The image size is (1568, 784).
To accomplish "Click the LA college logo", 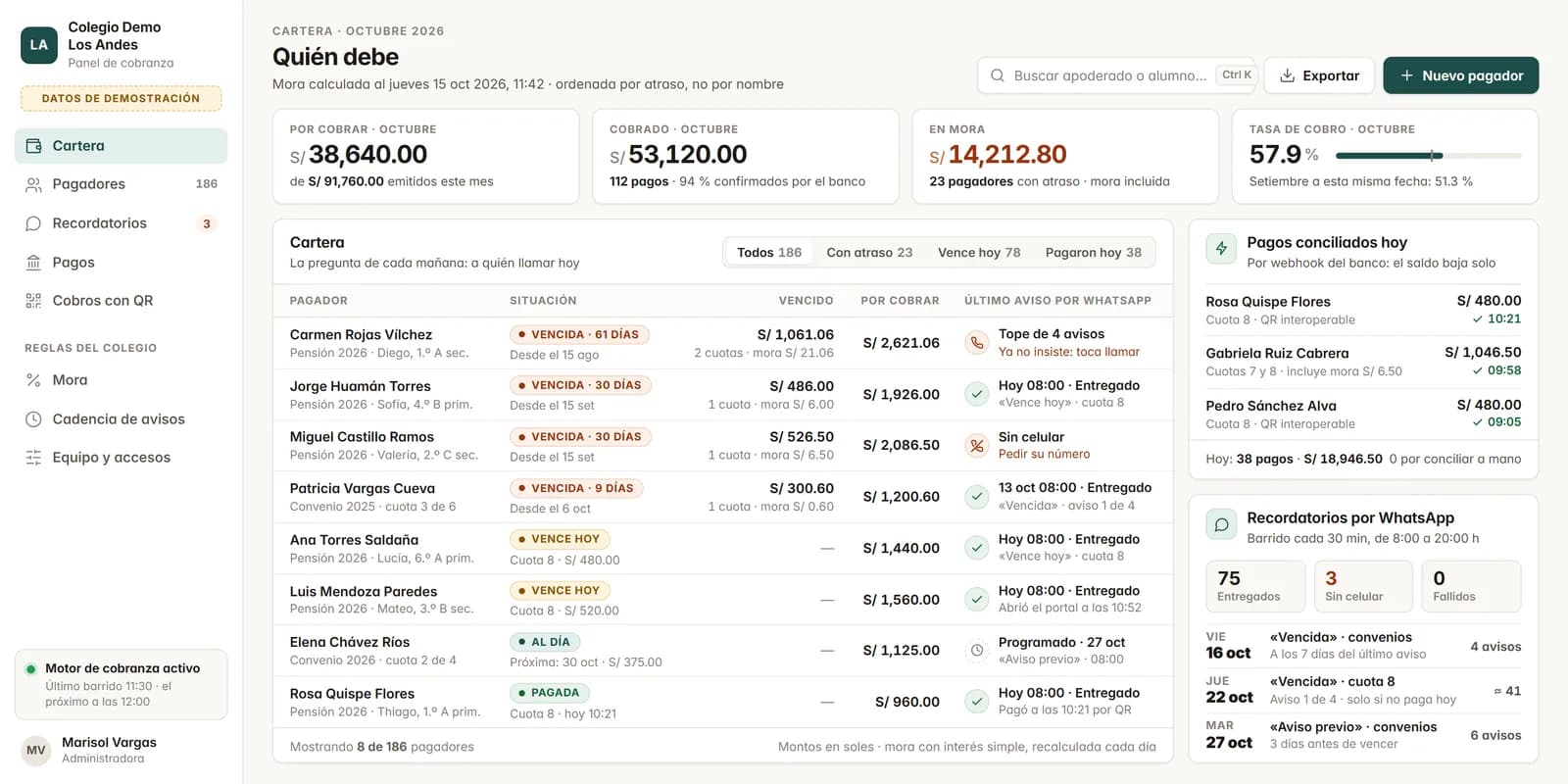I will 39,44.
